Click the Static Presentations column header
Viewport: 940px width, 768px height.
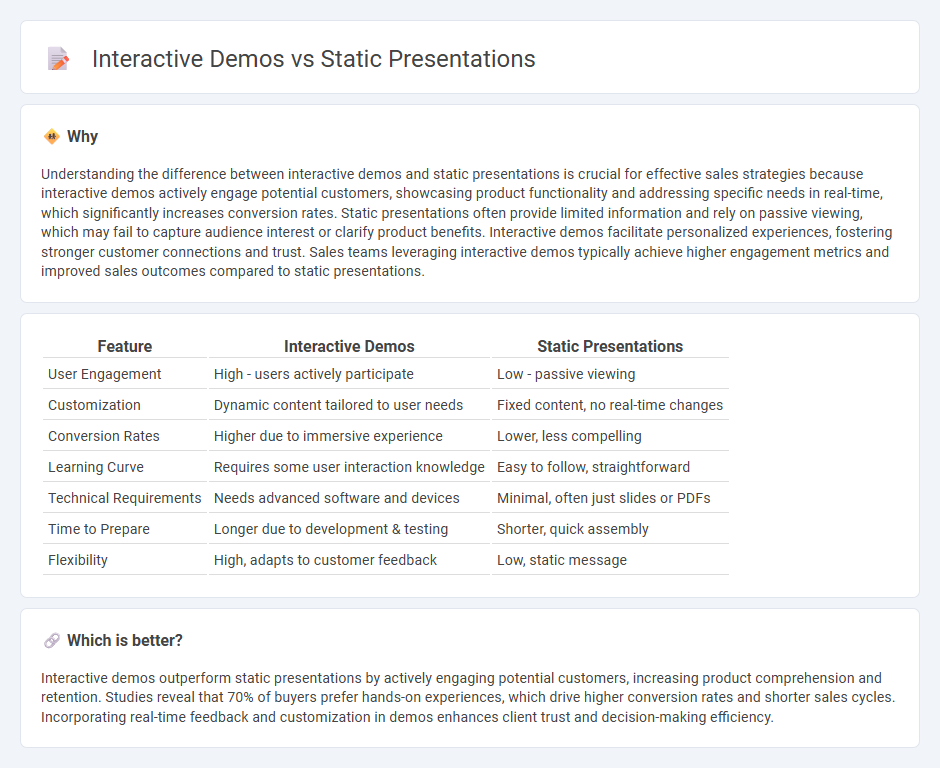point(610,347)
